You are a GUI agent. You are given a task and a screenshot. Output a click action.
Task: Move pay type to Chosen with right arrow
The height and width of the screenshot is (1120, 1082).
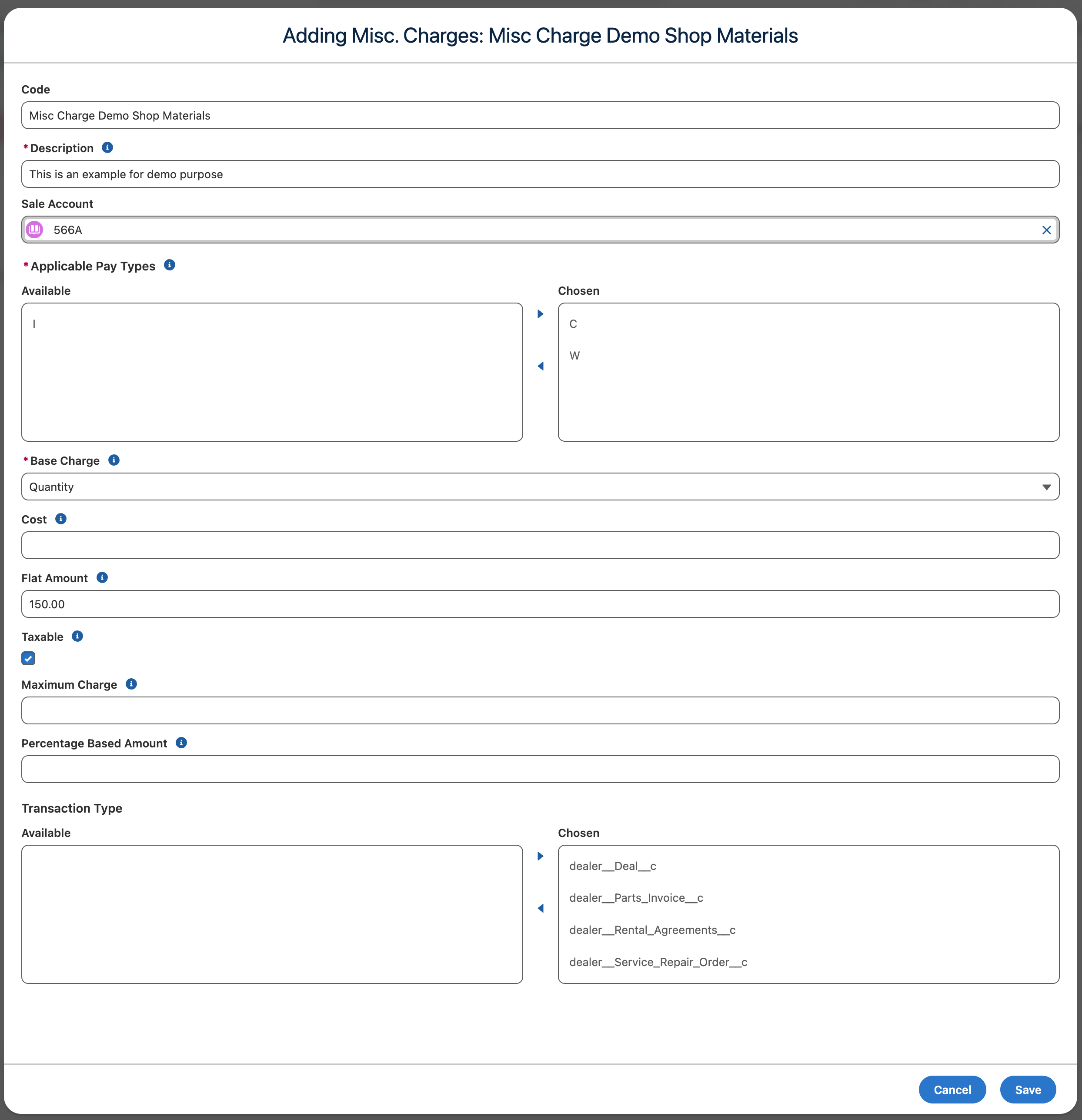point(540,314)
